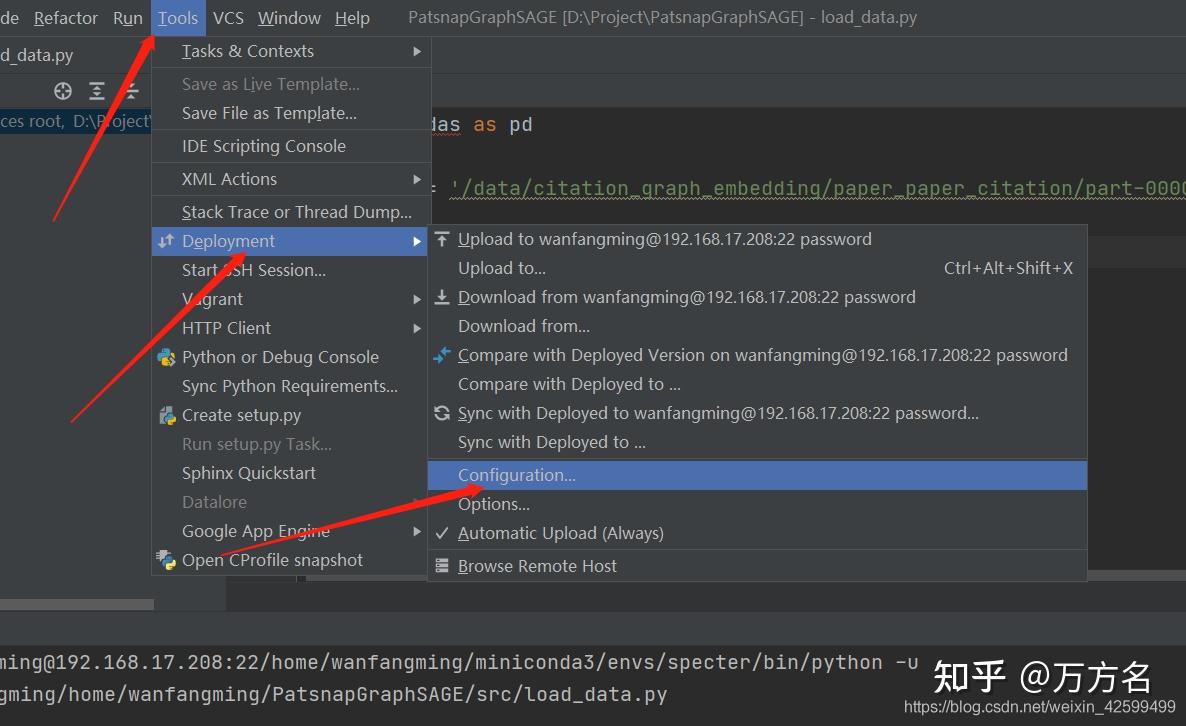Open the VCS menu
Image resolution: width=1186 pixels, height=726 pixels.
pos(228,17)
